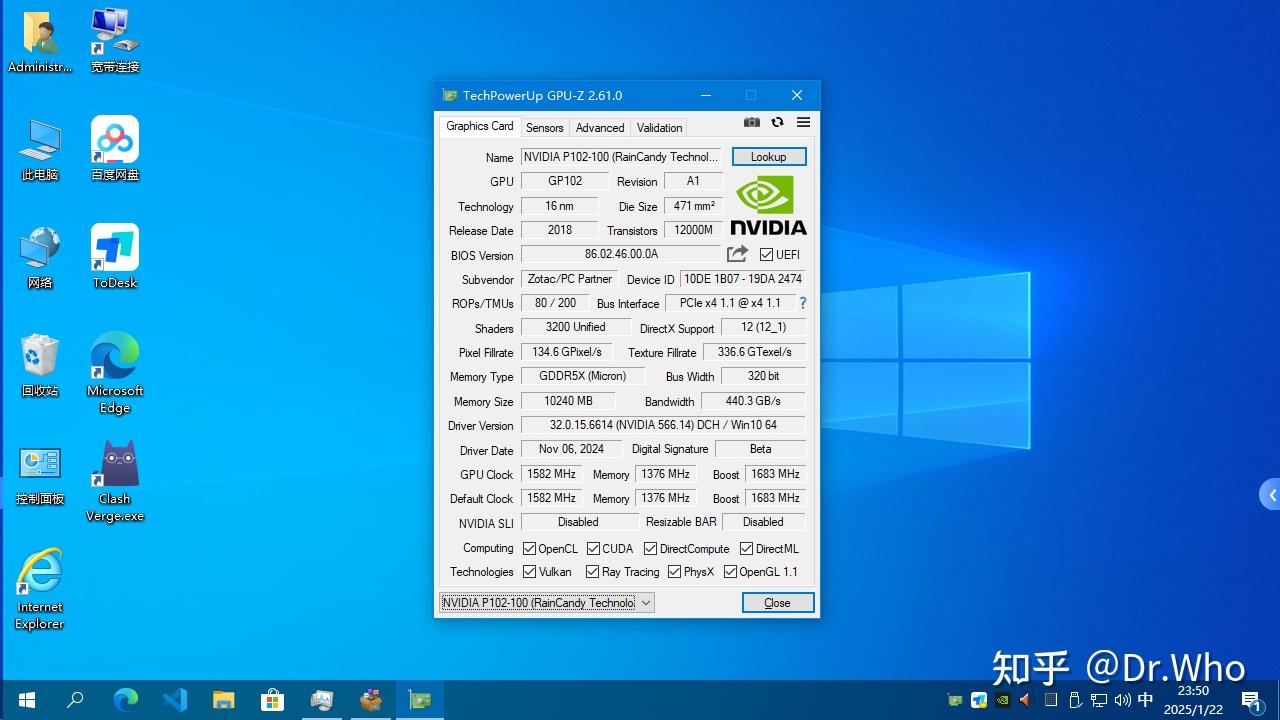1280x720 pixels.
Task: Toggle the Ray Tracing checkbox
Action: click(593, 572)
